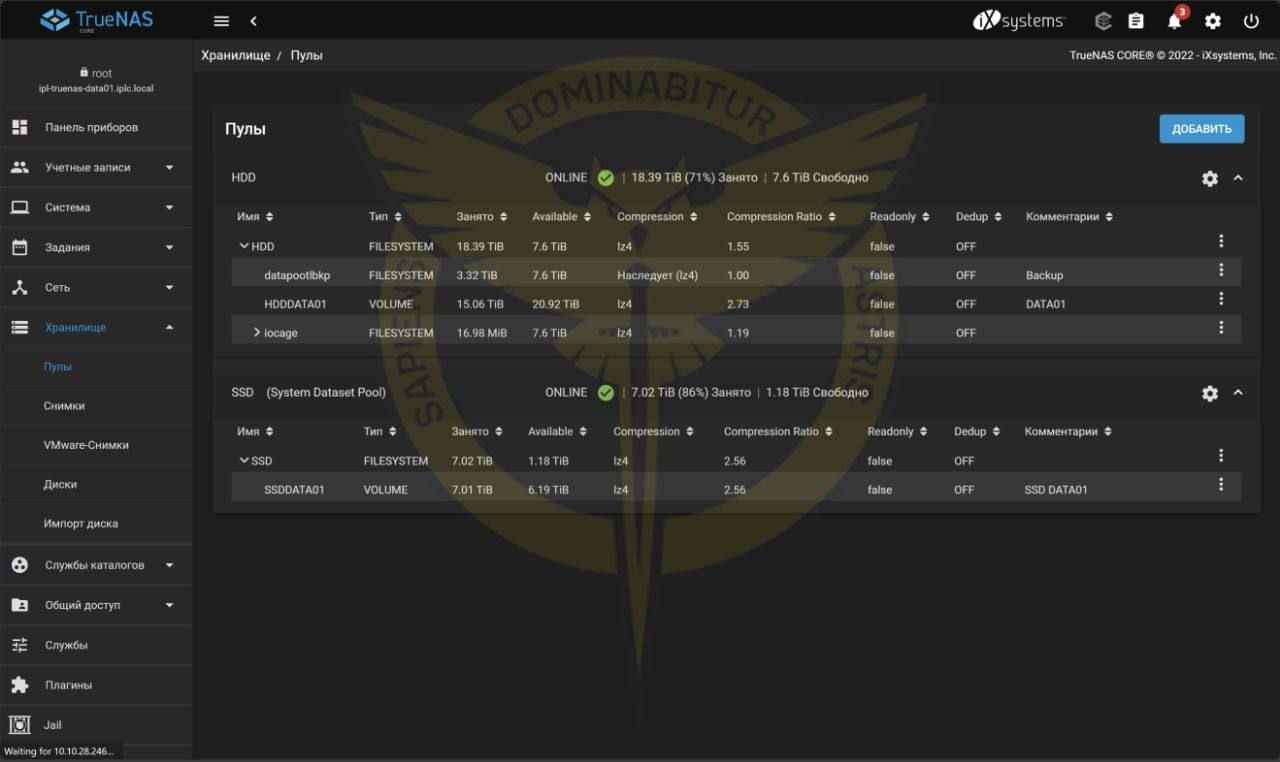Open top bar settings gear icon
This screenshot has height=762, width=1280.
click(x=1213, y=21)
